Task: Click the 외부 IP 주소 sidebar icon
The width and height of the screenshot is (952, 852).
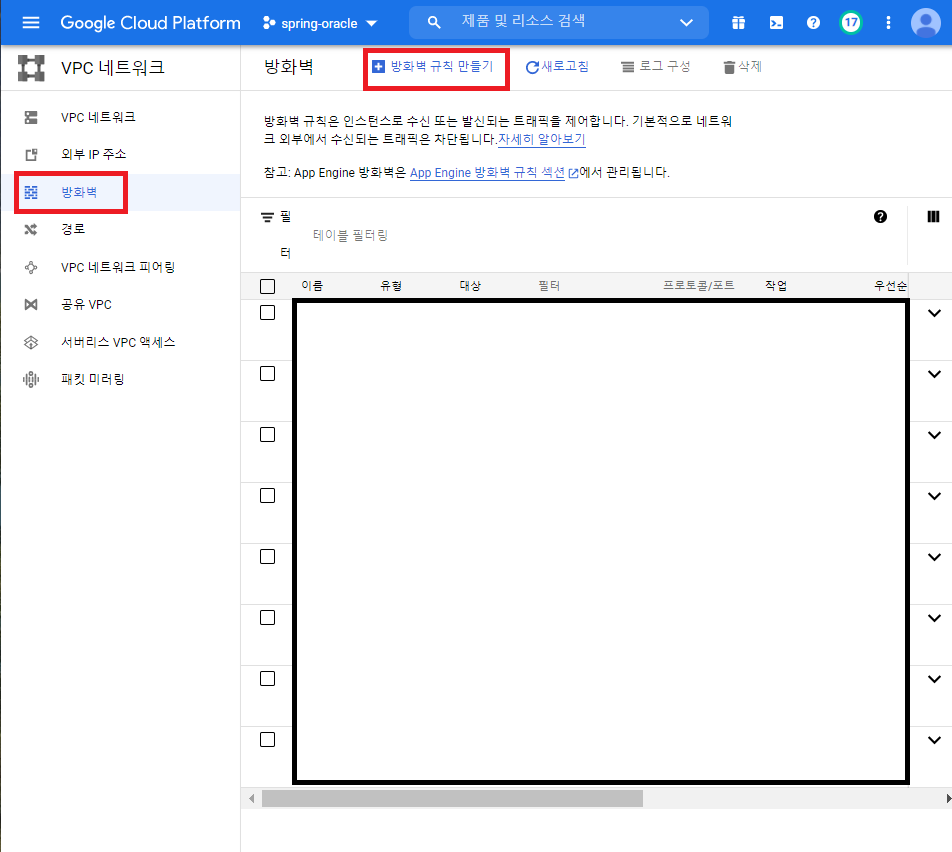Action: tap(31, 155)
